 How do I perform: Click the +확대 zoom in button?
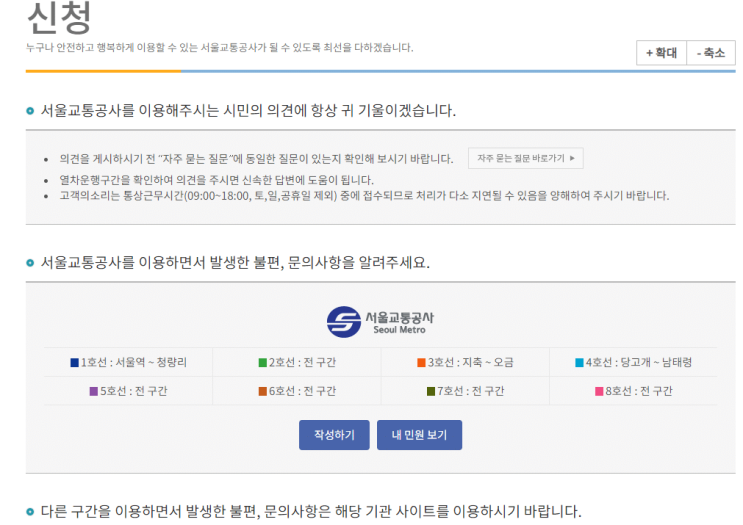pos(661,53)
